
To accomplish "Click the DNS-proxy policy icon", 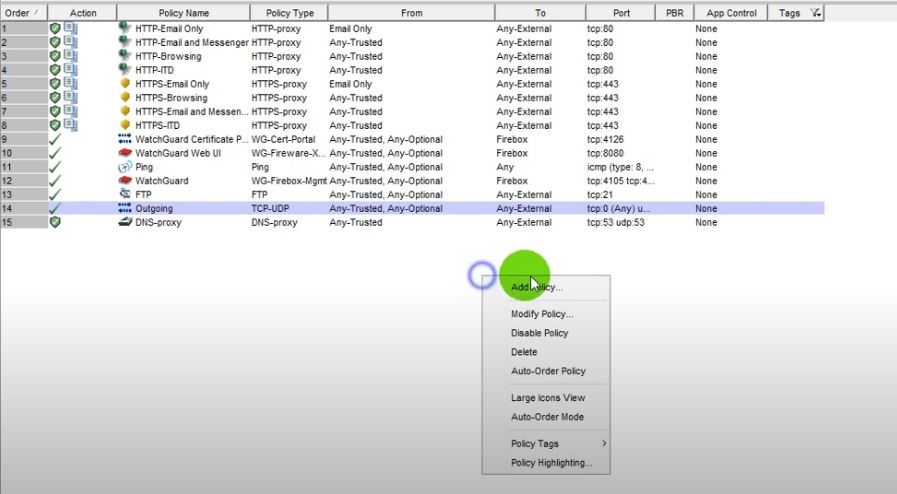I will 125,222.
